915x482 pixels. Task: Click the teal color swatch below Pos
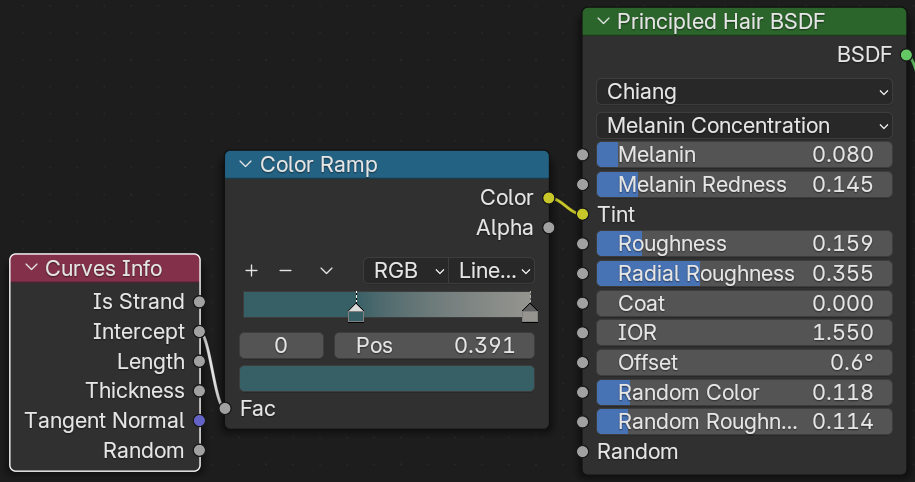tap(386, 379)
